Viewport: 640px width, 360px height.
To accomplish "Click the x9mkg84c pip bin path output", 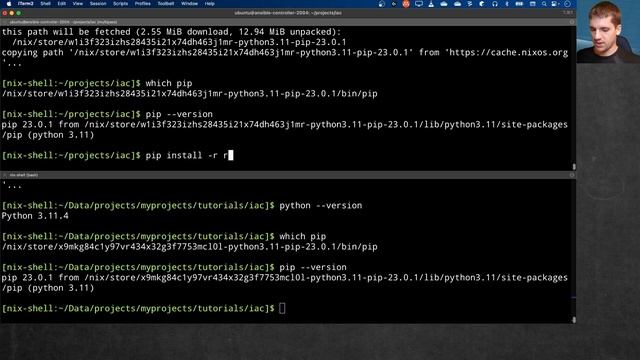I will point(189,247).
